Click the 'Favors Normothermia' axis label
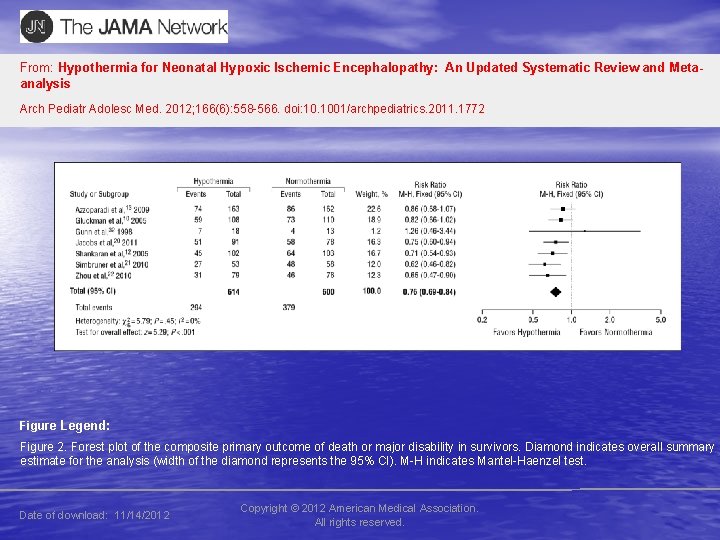The width and height of the screenshot is (720, 540). click(x=616, y=332)
